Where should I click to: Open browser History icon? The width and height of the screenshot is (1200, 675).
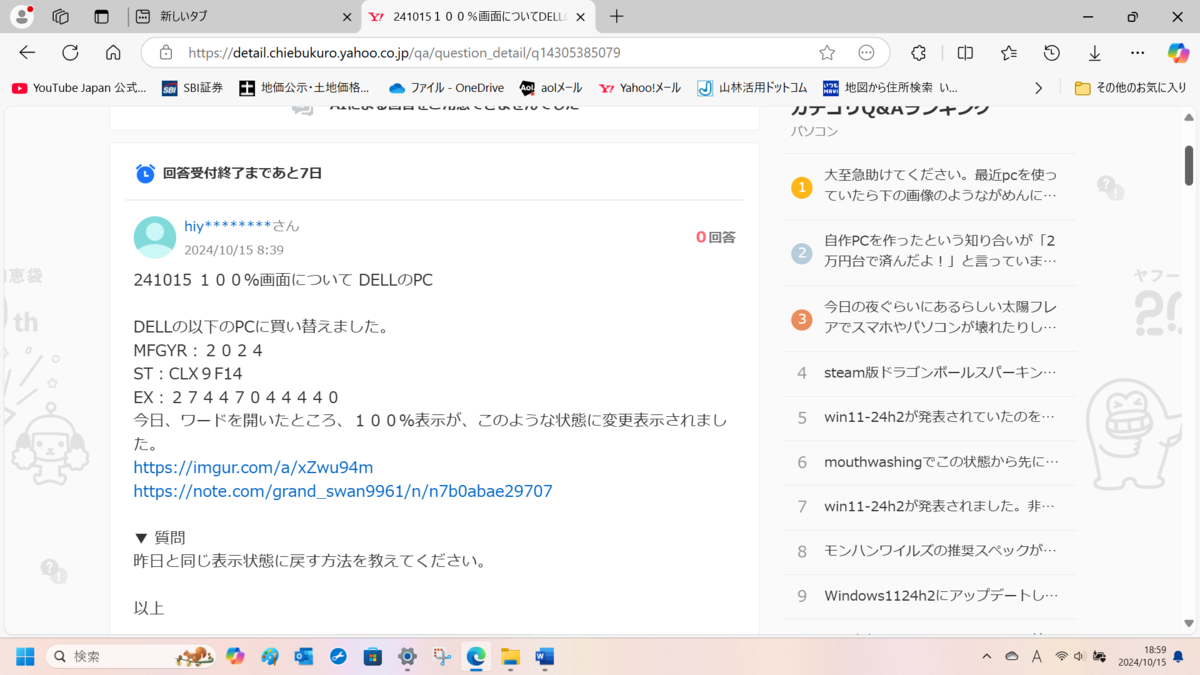[x=1052, y=53]
